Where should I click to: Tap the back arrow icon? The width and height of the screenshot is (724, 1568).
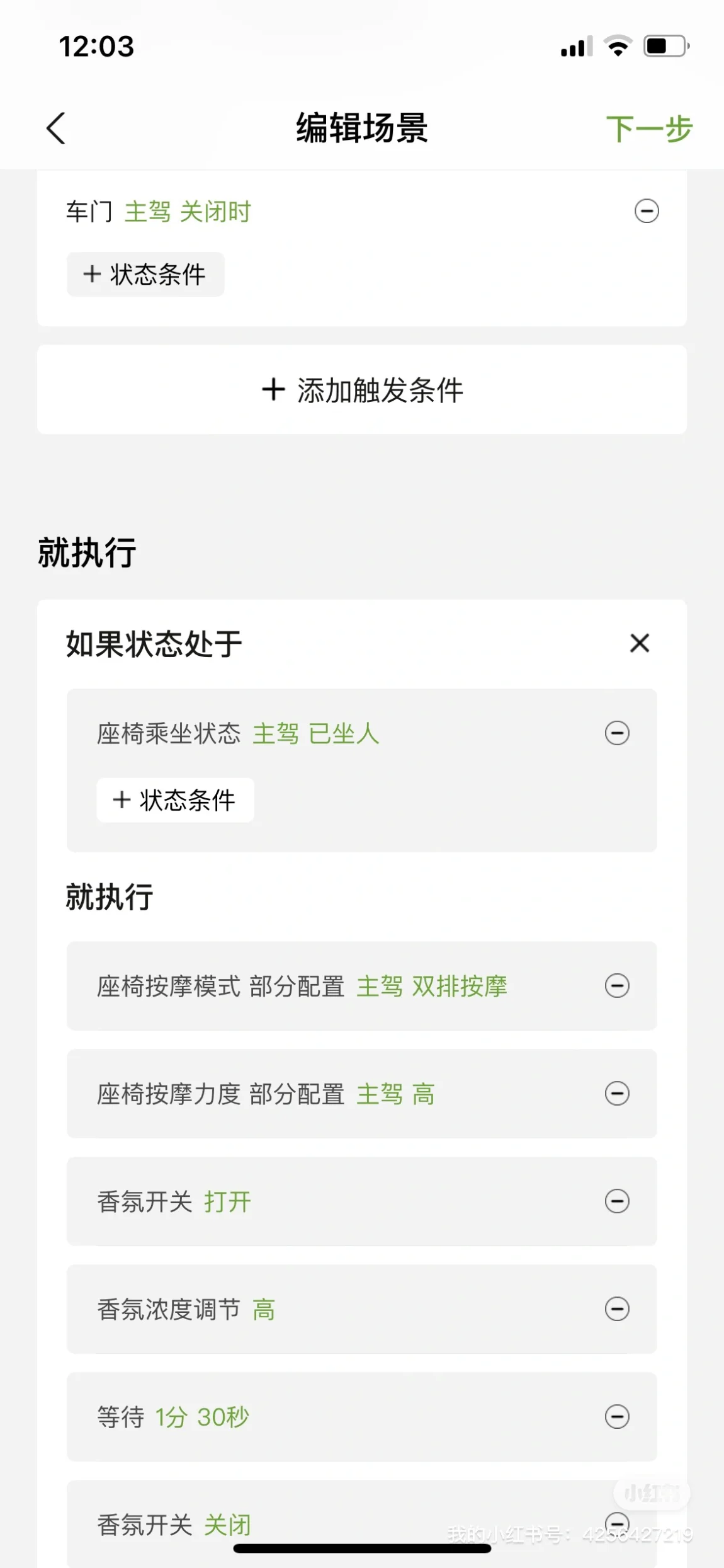click(56, 129)
